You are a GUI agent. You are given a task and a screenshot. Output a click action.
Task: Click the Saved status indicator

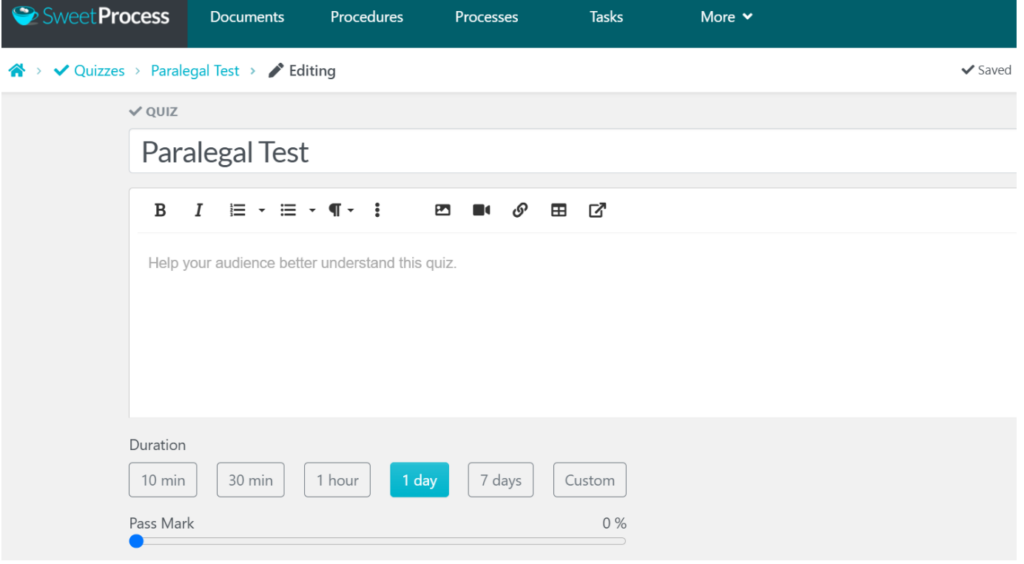[x=986, y=70]
